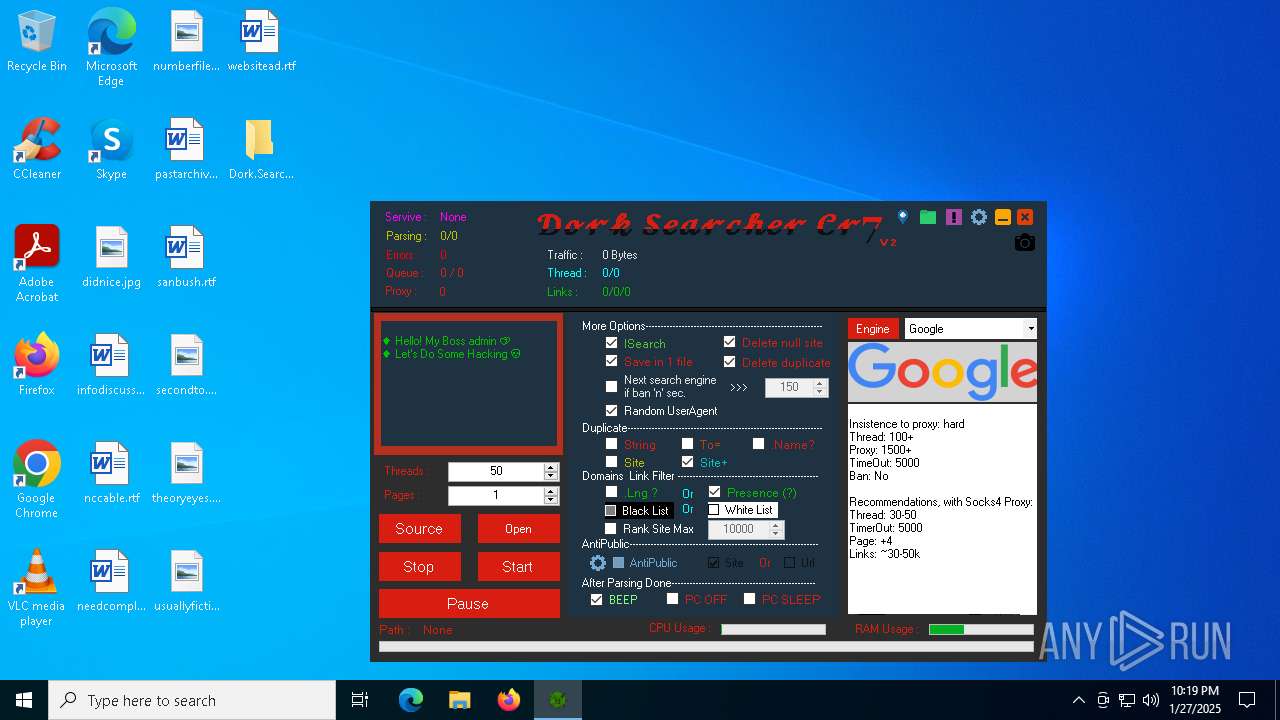Toggle Random UserAgent checkbox
Viewport: 1280px width, 720px height.
coord(611,411)
